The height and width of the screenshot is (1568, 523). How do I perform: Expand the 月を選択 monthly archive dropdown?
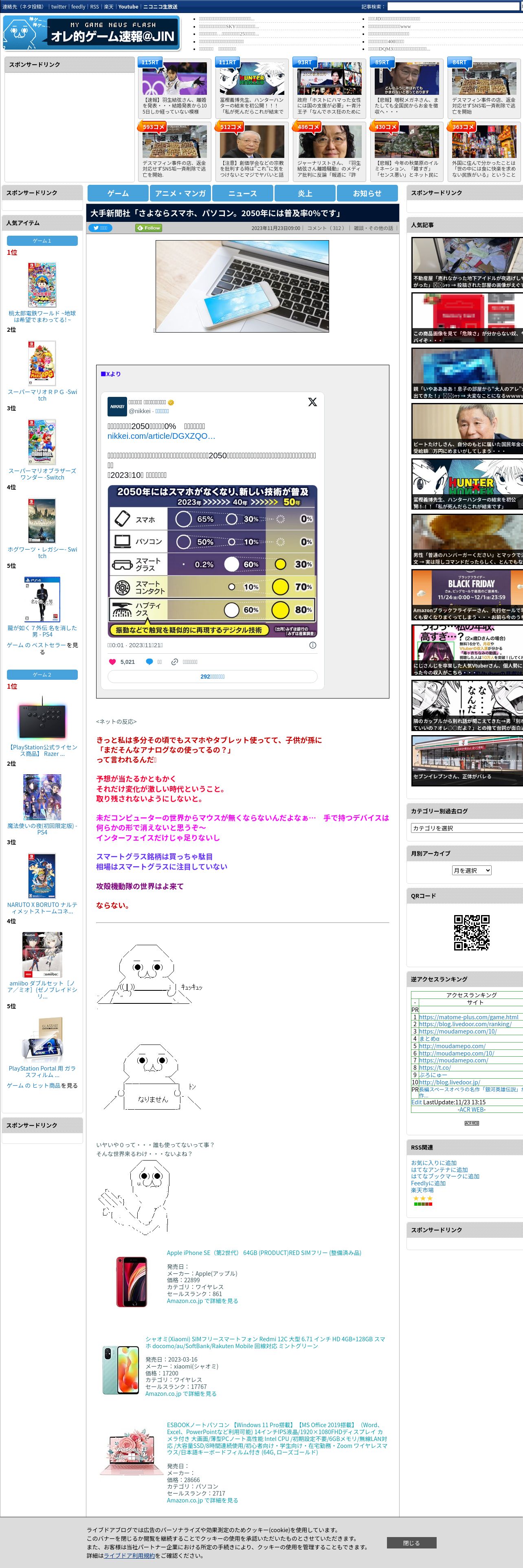click(x=471, y=870)
